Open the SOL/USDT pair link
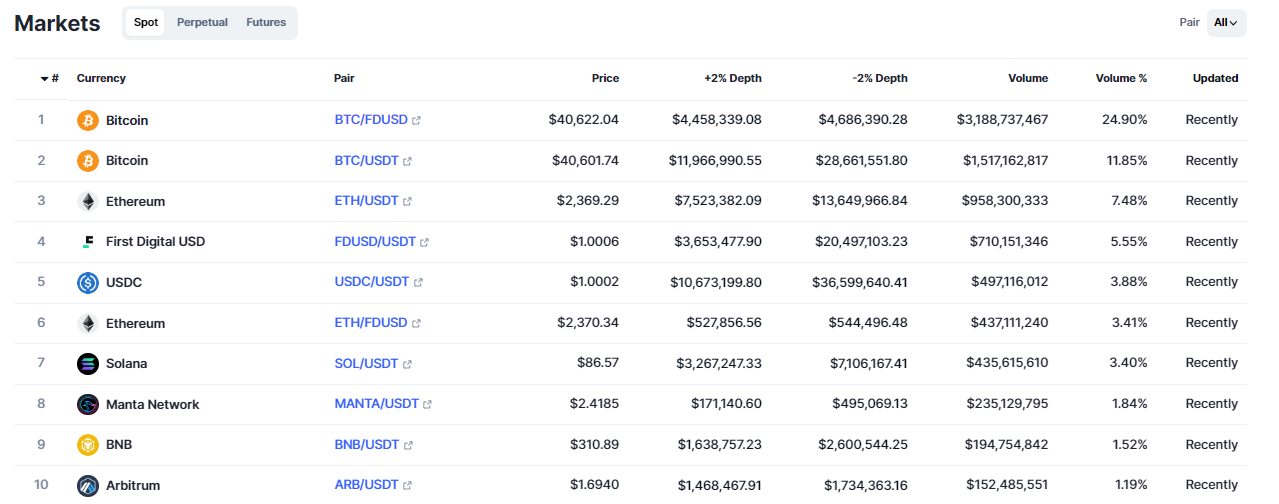Viewport: 1279px width, 504px height. pyautogui.click(x=366, y=364)
